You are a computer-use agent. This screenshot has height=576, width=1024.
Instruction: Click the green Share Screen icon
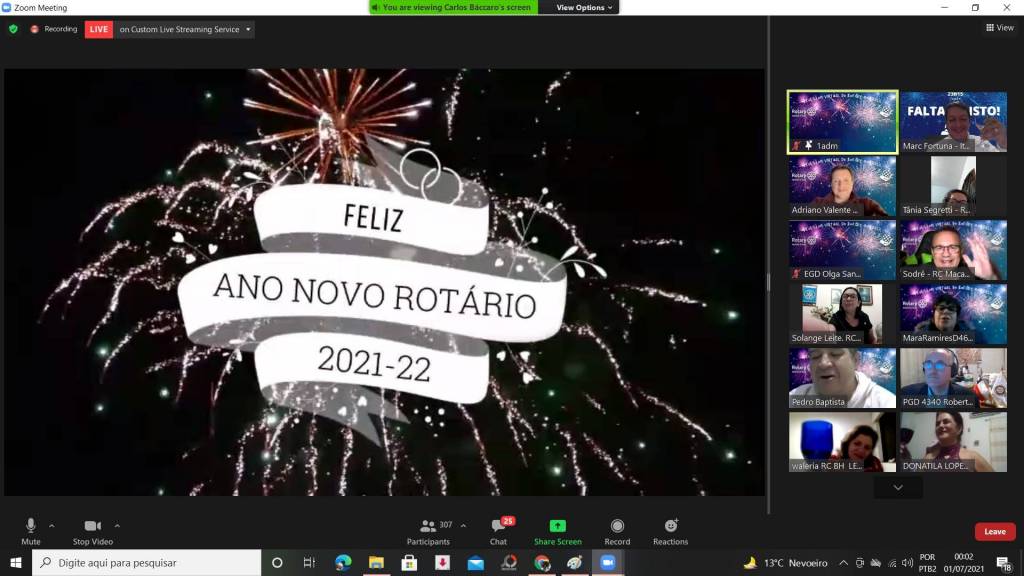coord(557,527)
